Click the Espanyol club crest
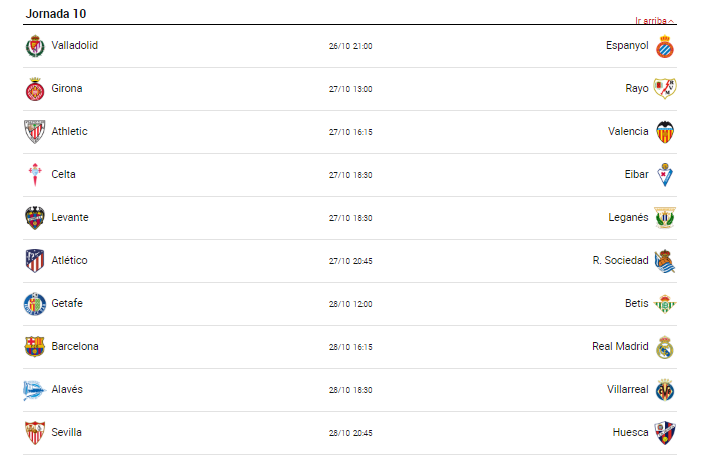 (665, 47)
